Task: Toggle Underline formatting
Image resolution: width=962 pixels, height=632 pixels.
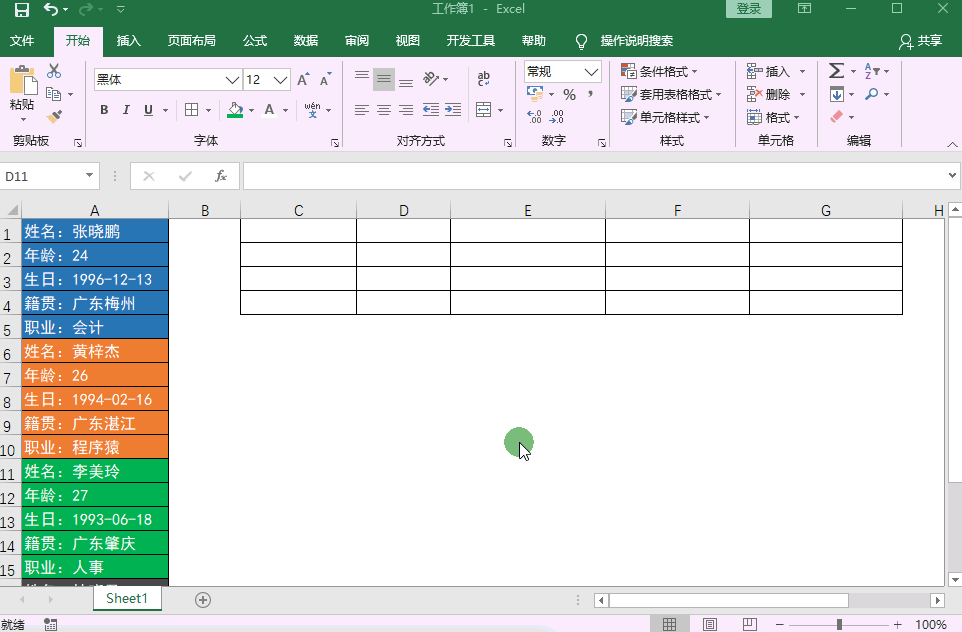Action: pos(148,110)
